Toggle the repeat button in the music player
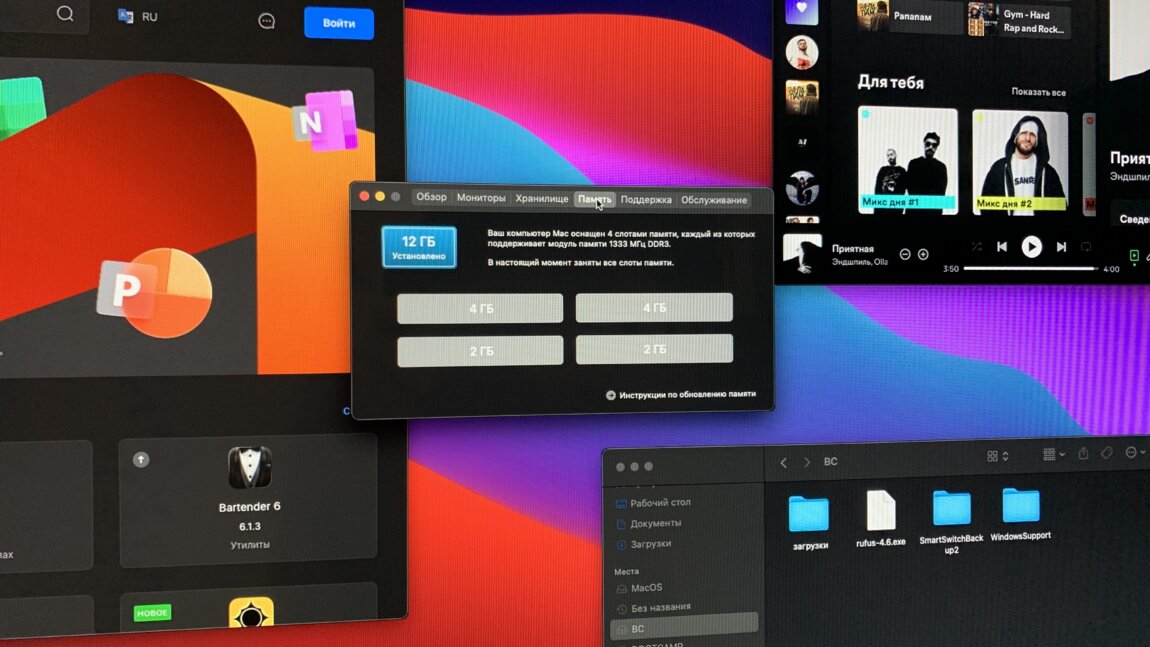 point(1086,247)
